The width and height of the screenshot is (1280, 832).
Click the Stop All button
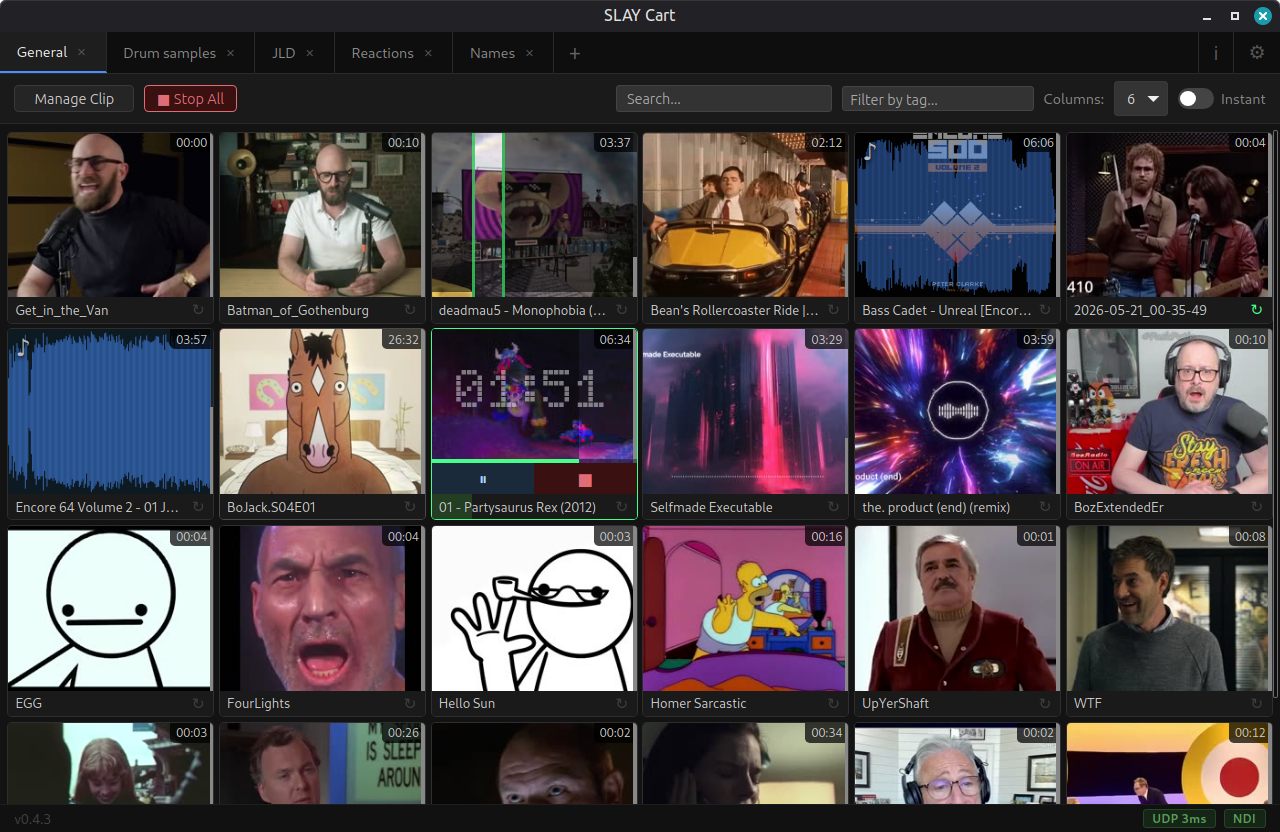190,99
